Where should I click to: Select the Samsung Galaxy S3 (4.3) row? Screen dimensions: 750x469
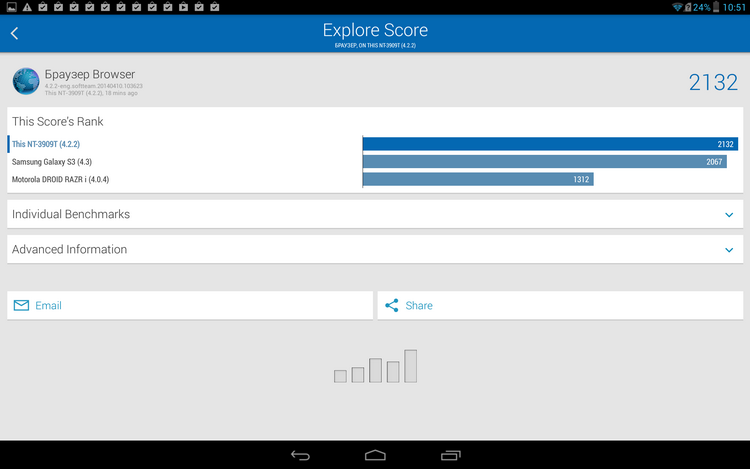point(375,162)
